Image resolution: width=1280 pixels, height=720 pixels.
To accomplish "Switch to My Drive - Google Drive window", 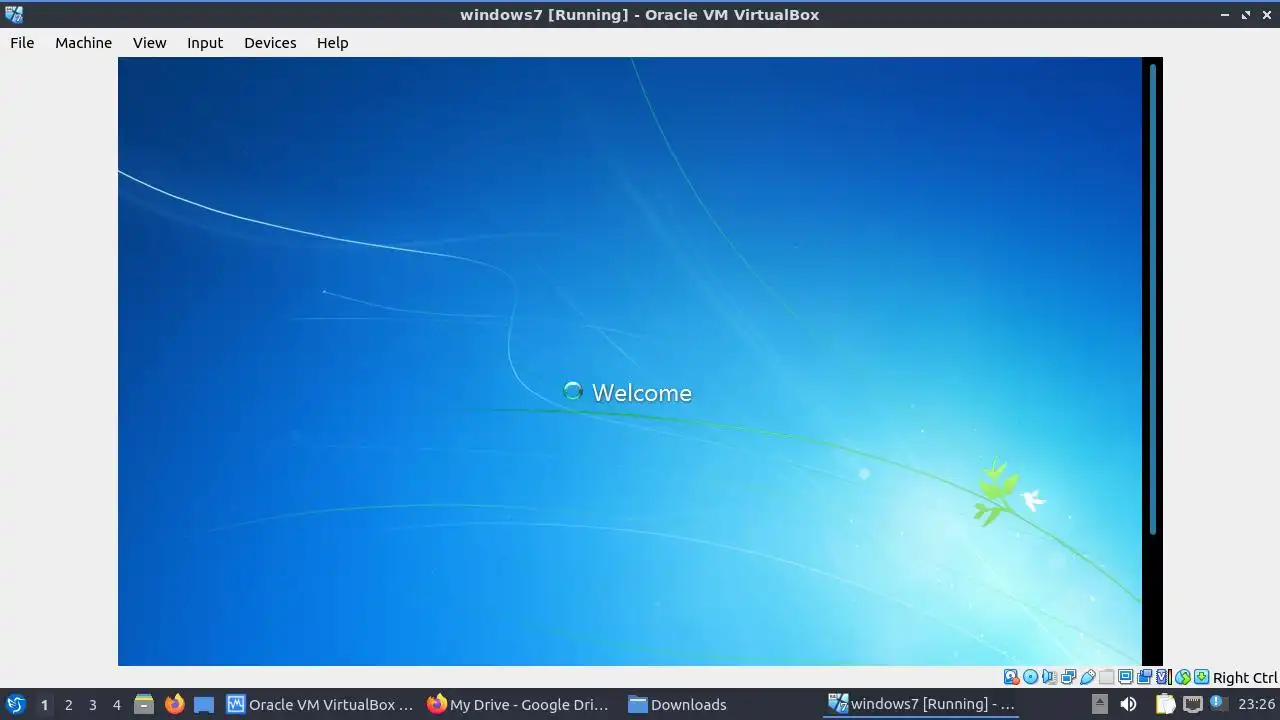I will tap(519, 704).
